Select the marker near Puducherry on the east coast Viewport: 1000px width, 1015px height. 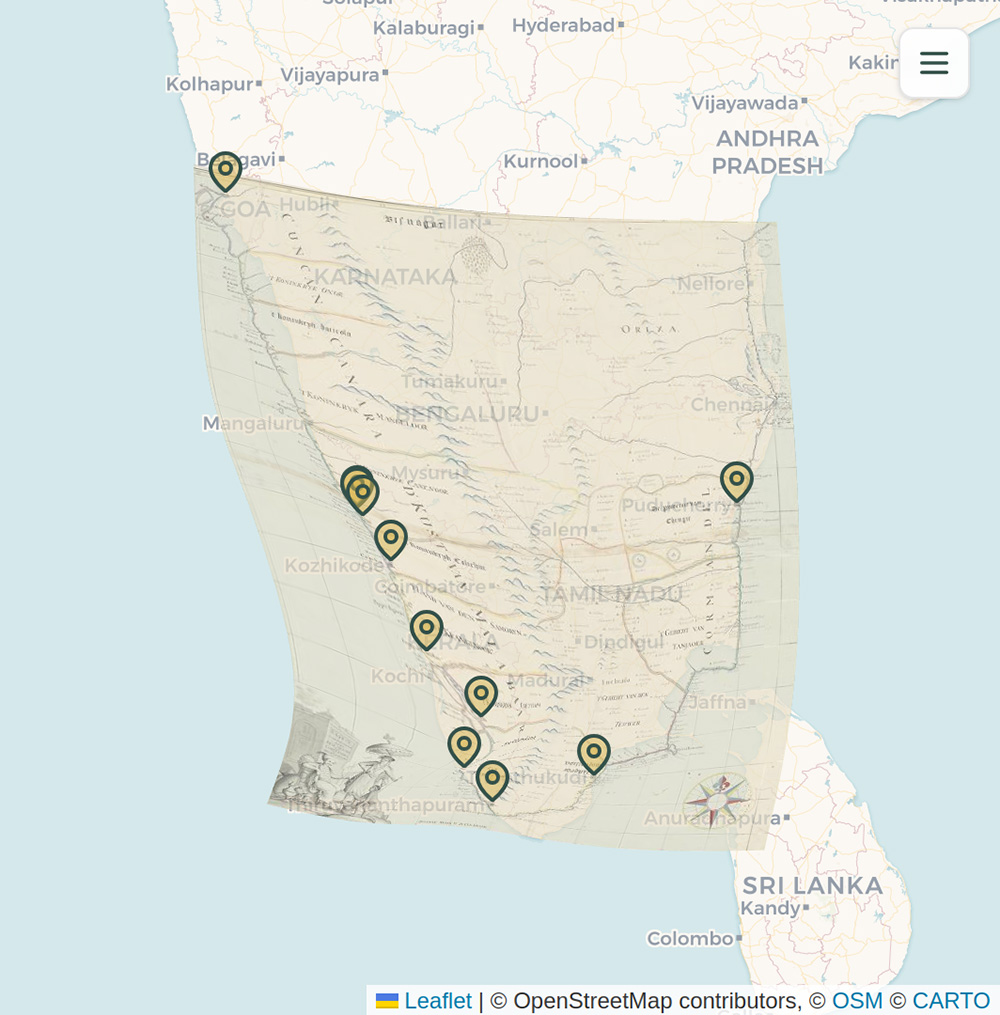coord(737,481)
